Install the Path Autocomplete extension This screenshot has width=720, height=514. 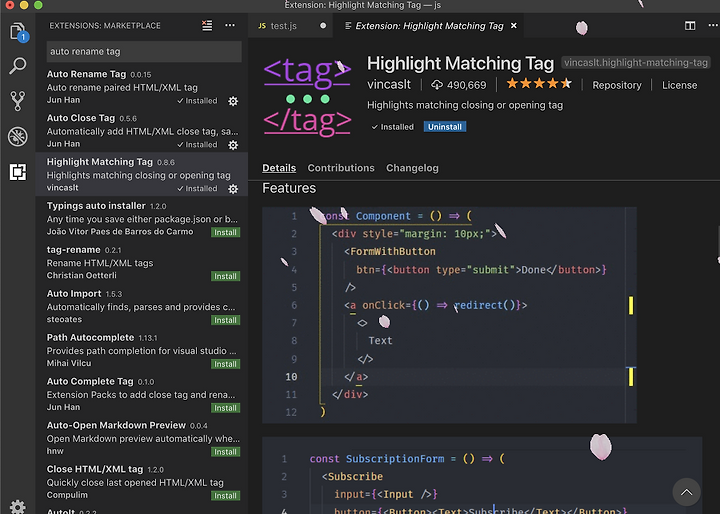click(225, 364)
